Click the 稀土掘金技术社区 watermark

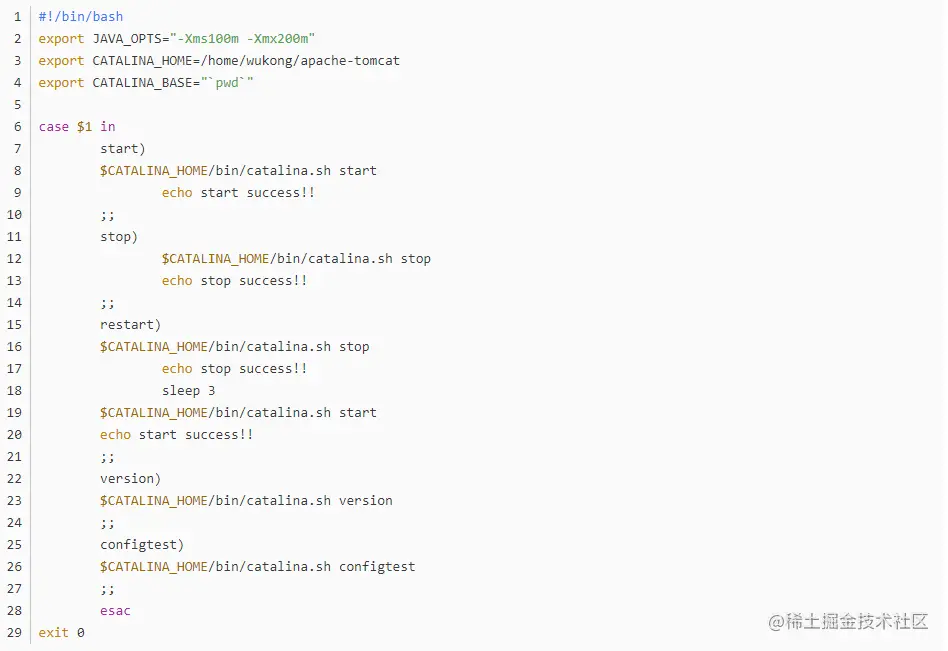[849, 621]
